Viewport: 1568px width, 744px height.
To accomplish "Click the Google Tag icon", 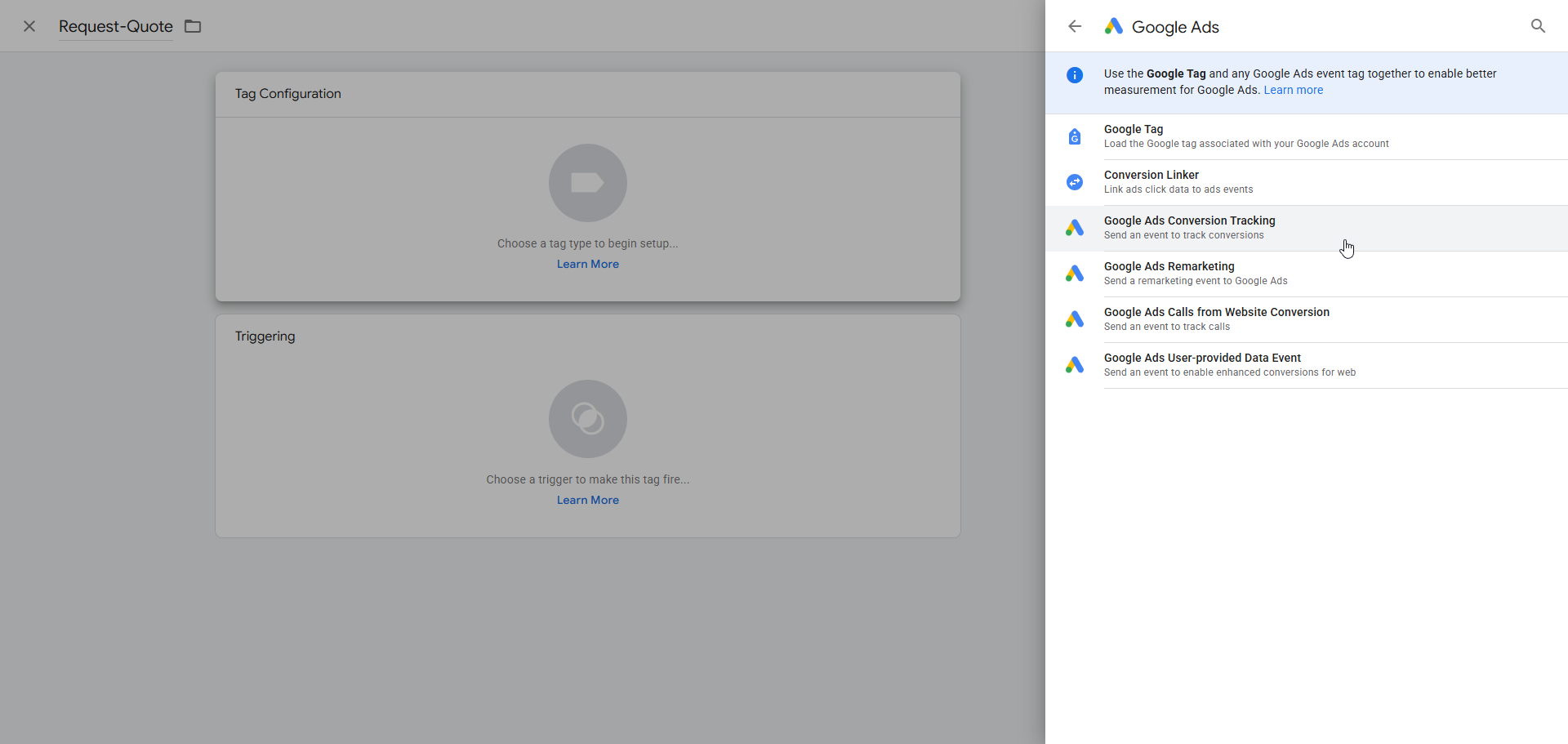I will point(1075,136).
